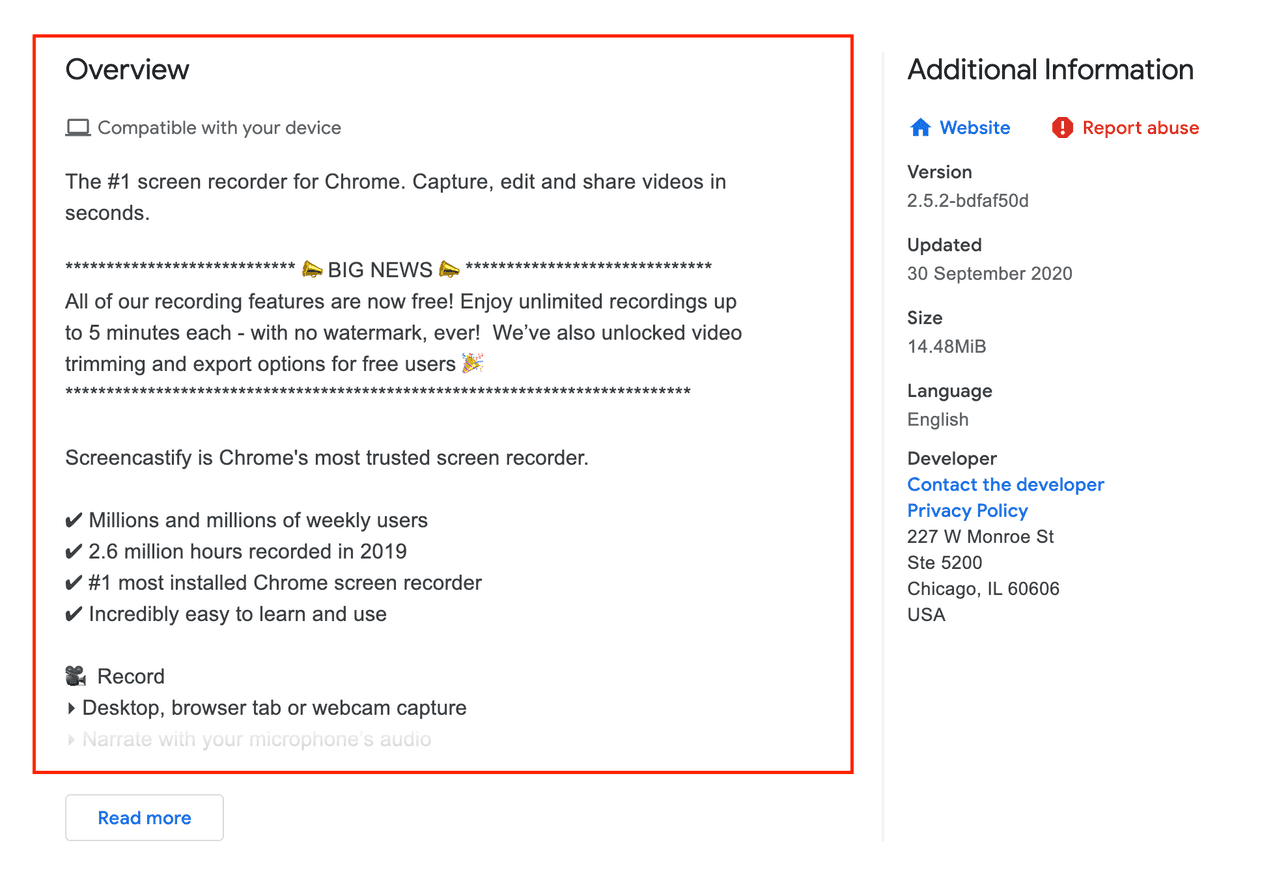Click the red octagon warning icon
This screenshot has width=1275, height=880.
coord(1063,127)
